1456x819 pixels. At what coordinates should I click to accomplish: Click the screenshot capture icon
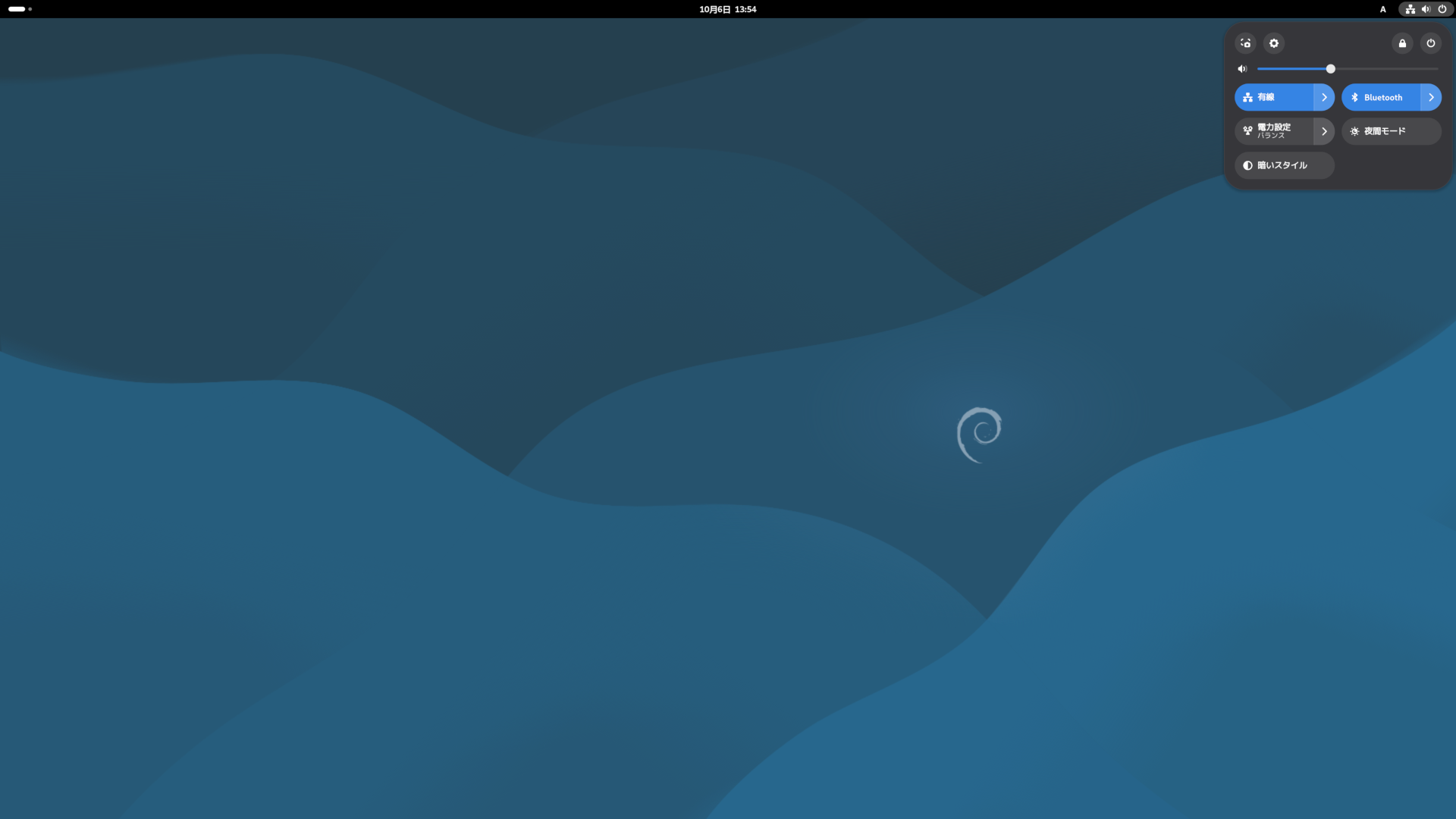coord(1245,43)
